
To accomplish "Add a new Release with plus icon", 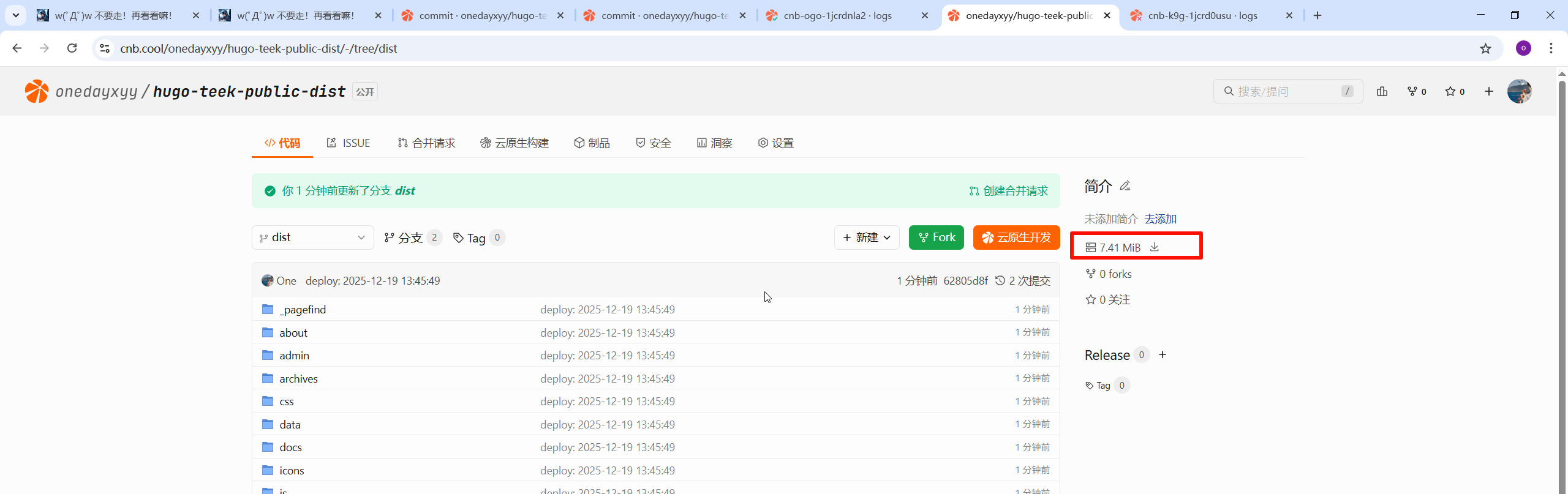I will tap(1163, 355).
